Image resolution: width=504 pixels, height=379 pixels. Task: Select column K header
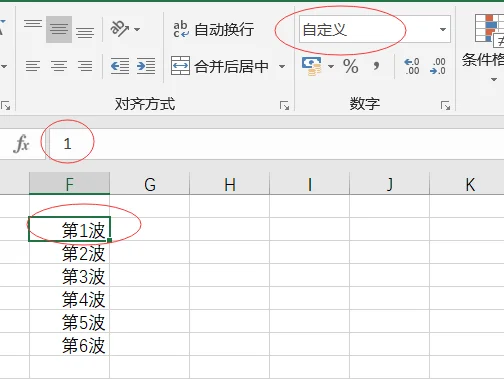click(x=467, y=183)
